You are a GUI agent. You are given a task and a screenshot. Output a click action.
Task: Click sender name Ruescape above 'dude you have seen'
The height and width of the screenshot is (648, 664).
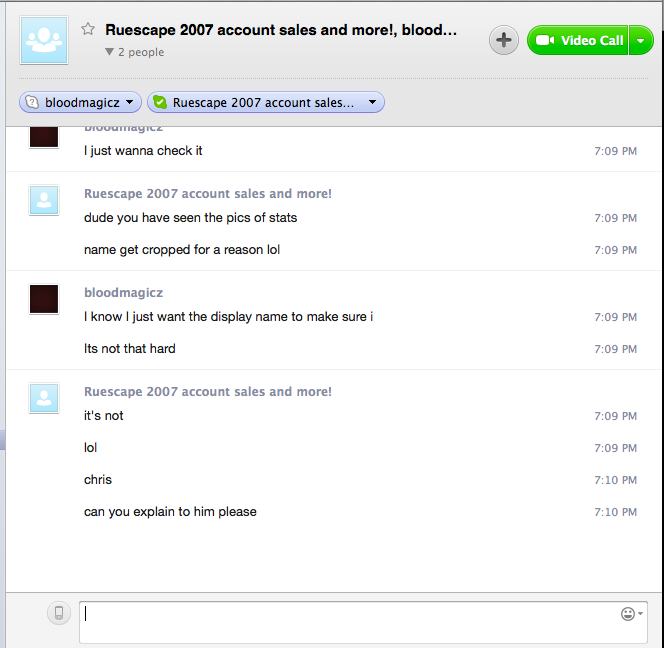point(208,194)
